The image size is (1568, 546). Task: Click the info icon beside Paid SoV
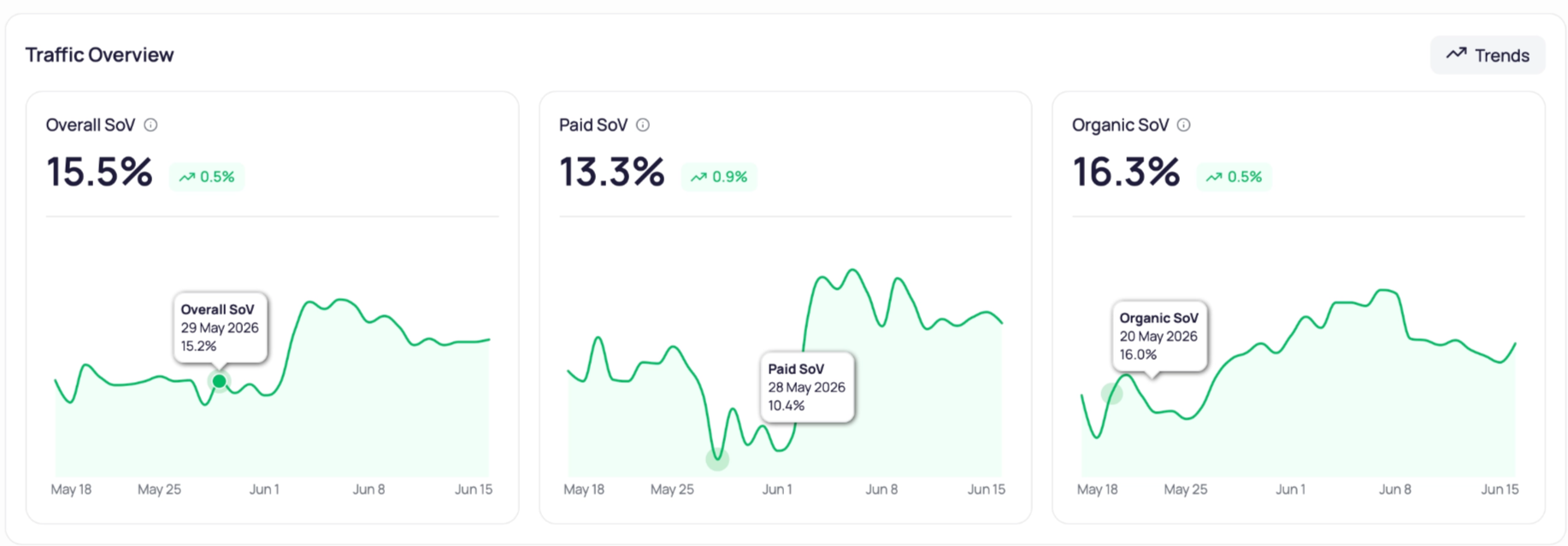(x=643, y=125)
